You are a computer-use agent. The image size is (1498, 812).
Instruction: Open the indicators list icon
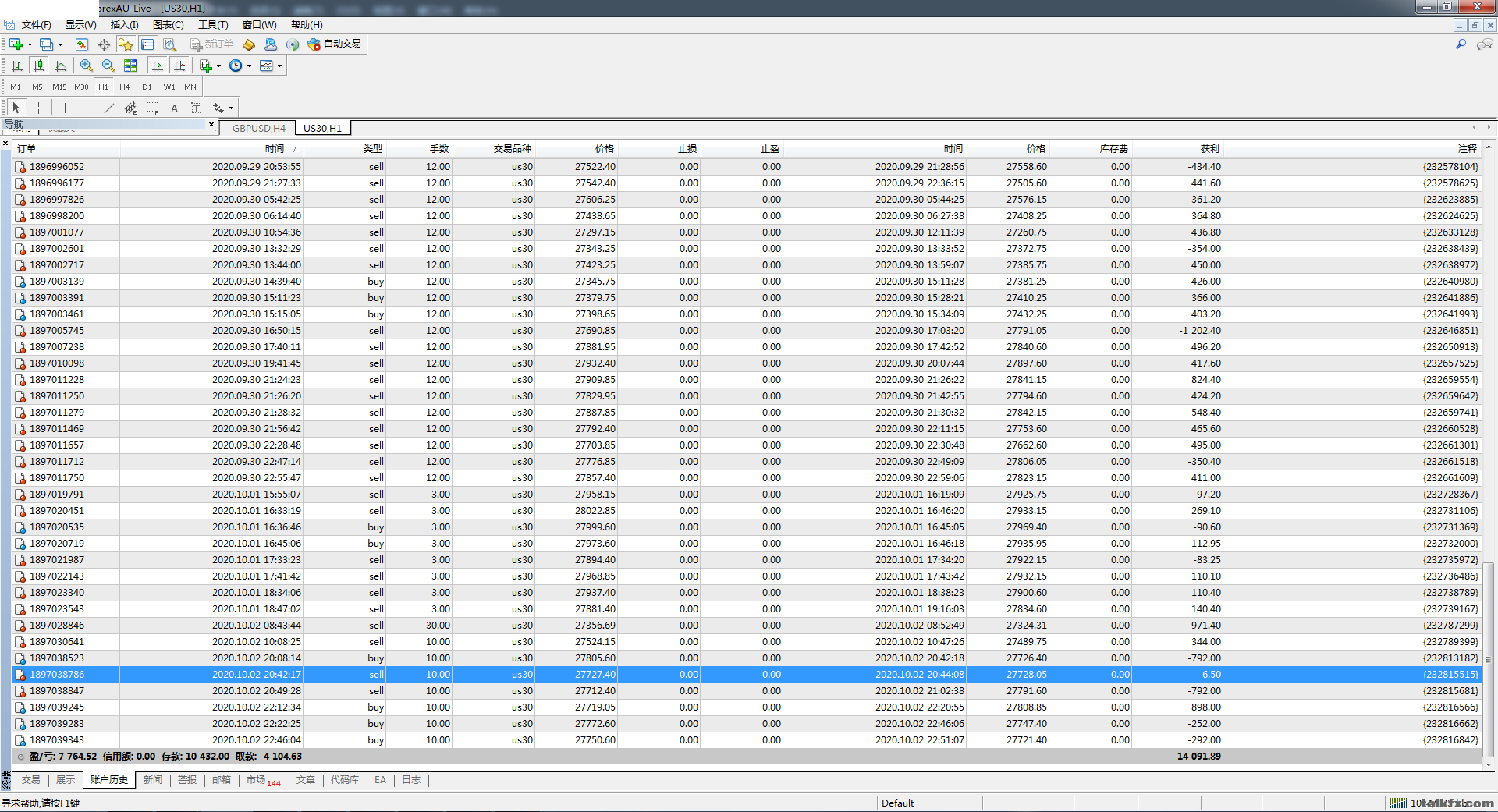point(206,66)
